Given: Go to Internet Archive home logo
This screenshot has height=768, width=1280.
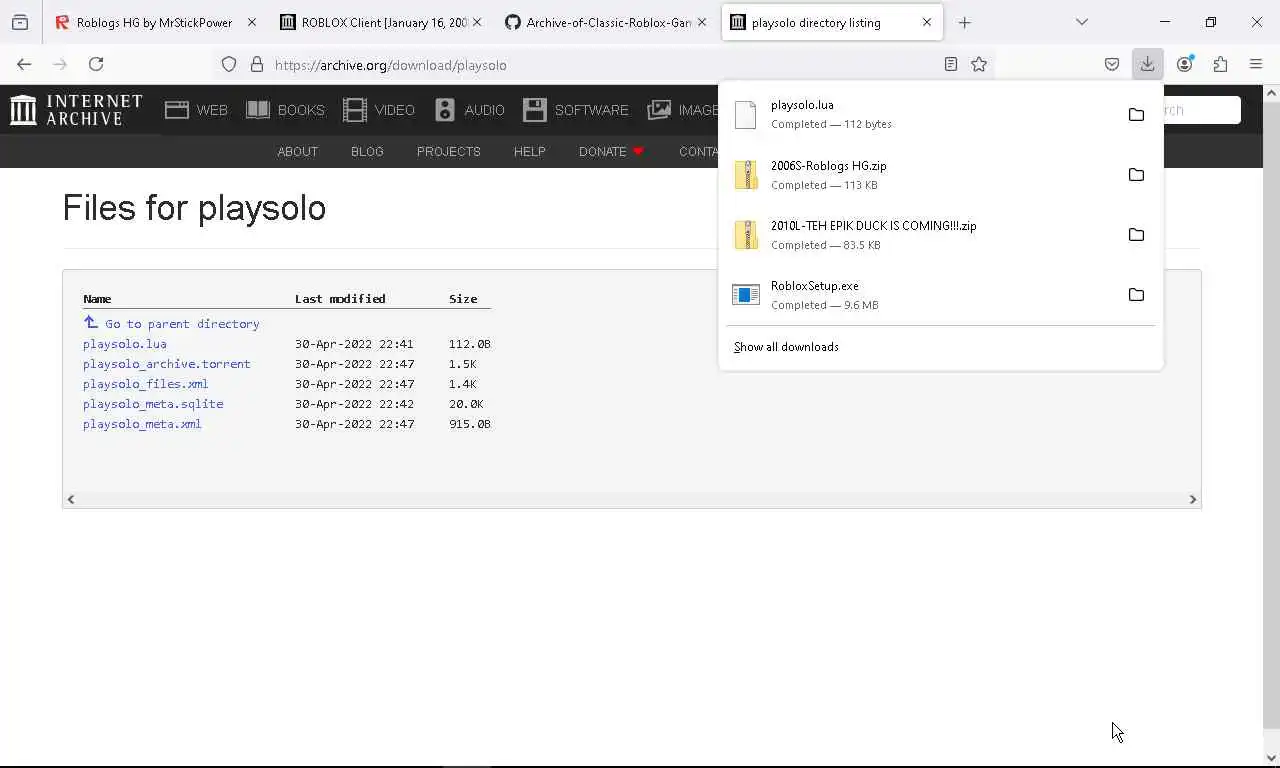Looking at the screenshot, I should coord(76,110).
